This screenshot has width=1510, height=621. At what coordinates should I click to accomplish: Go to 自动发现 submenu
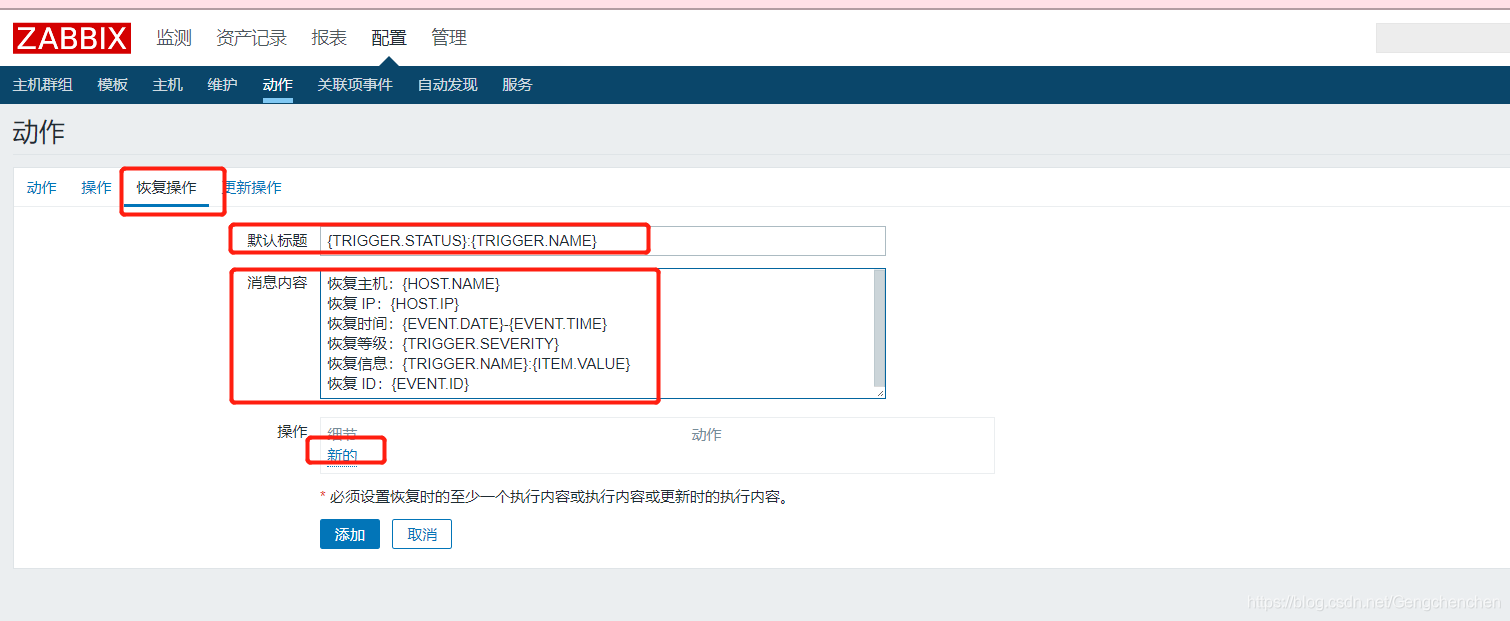coord(448,85)
